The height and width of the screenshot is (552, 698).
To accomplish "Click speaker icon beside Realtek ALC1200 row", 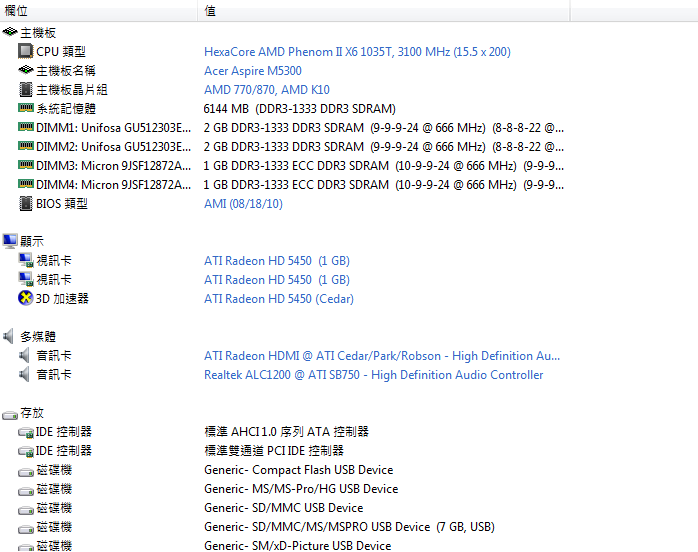I will coord(24,374).
